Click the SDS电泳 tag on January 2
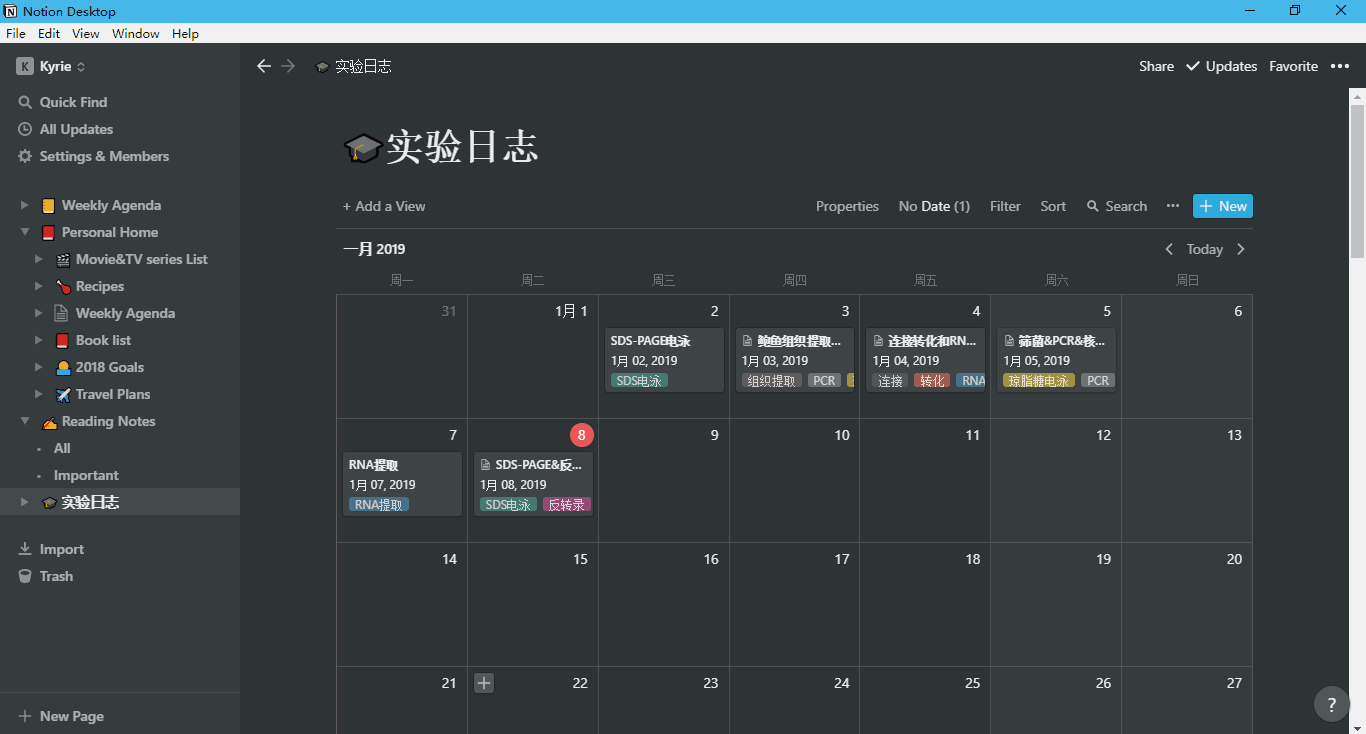This screenshot has height=734, width=1366. (639, 381)
